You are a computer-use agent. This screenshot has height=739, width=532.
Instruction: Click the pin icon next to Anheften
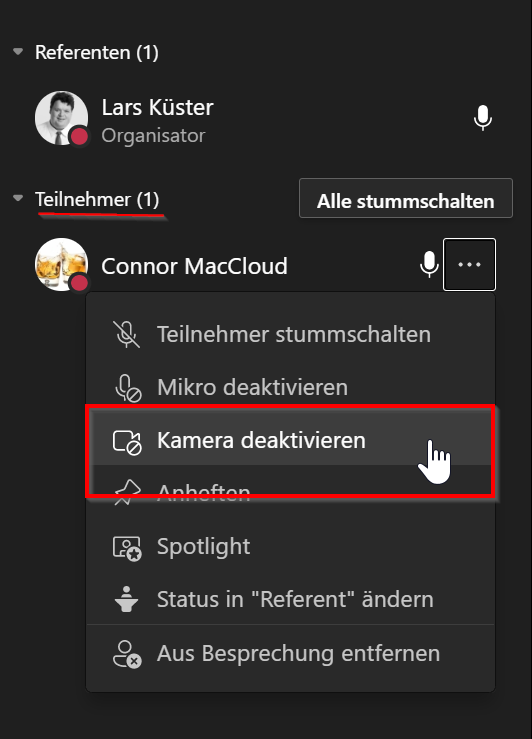coord(127,493)
